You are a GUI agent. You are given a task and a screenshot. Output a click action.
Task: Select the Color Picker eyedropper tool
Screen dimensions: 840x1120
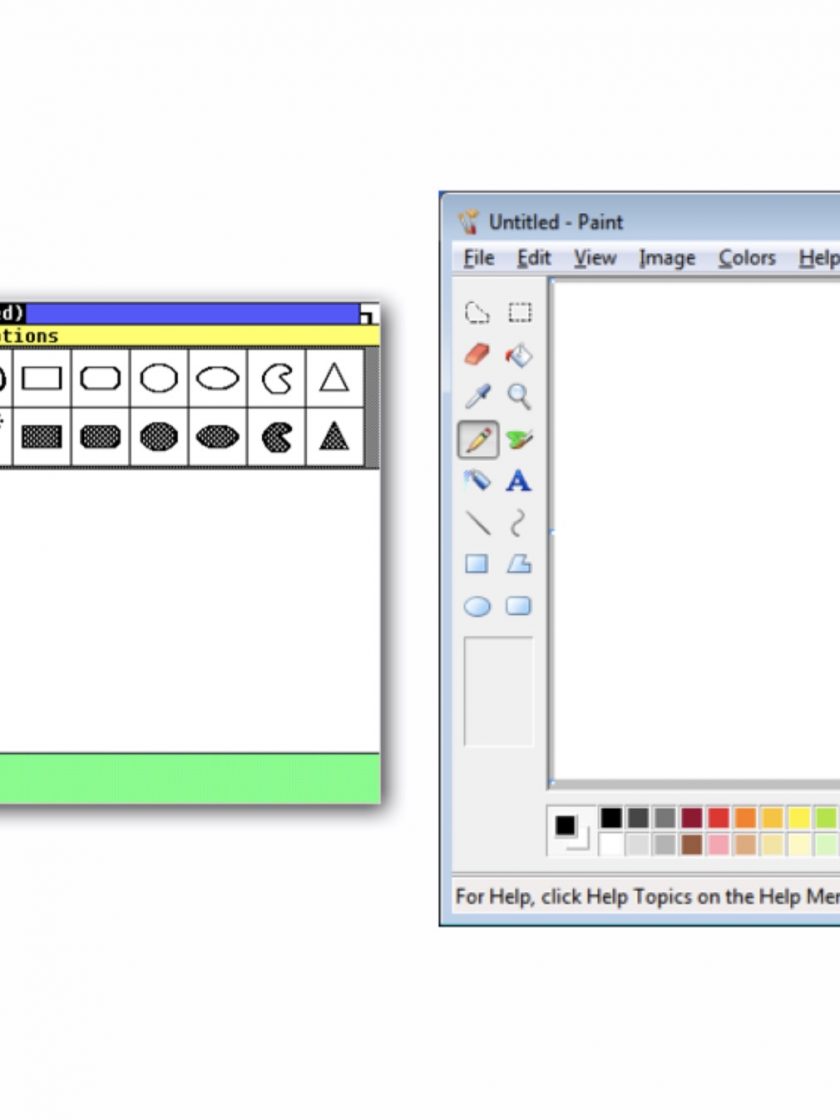pyautogui.click(x=478, y=397)
